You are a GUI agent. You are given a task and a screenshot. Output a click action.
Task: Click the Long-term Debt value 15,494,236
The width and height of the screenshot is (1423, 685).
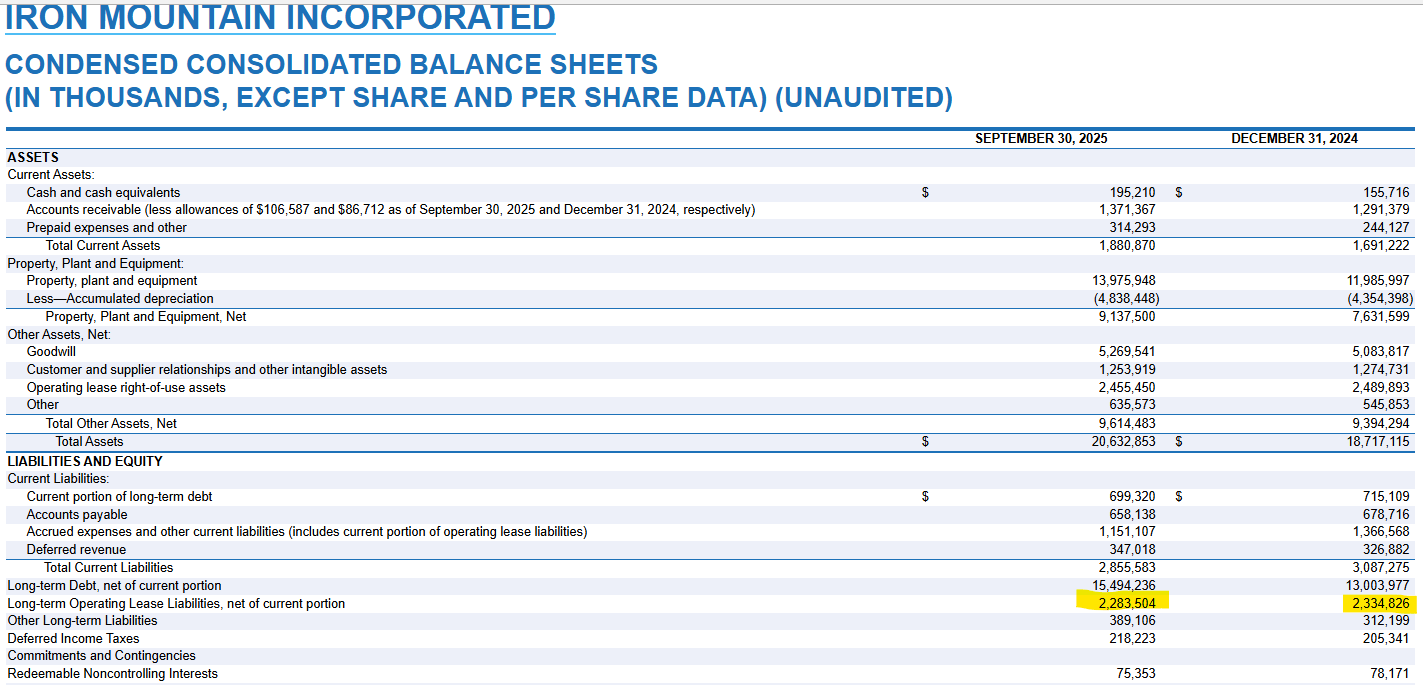click(1123, 586)
